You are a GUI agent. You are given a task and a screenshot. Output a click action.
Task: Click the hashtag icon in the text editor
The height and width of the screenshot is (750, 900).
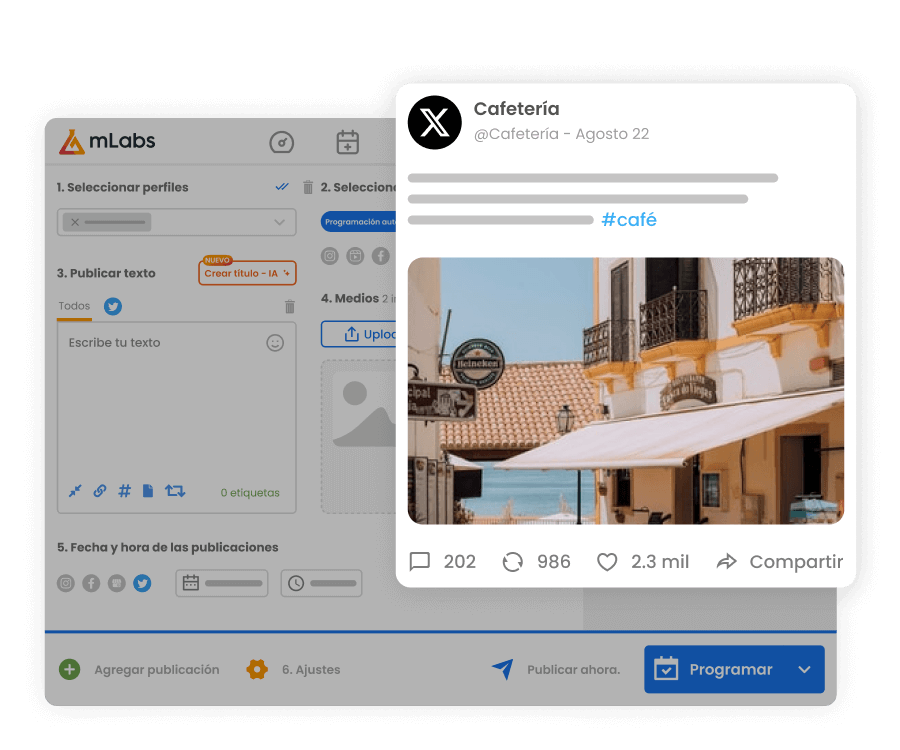[123, 492]
